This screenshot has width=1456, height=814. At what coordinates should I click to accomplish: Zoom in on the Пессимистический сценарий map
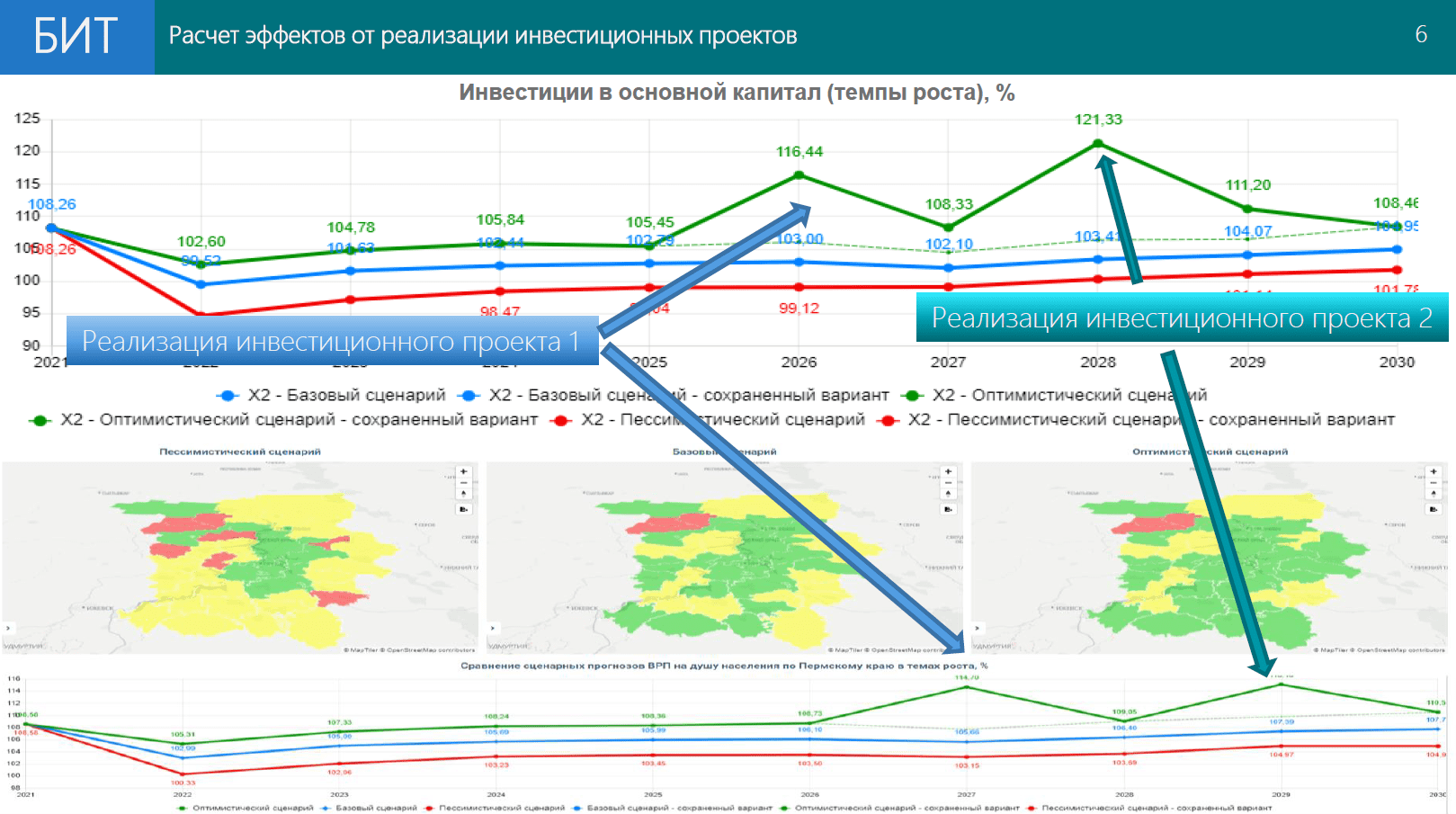click(464, 471)
